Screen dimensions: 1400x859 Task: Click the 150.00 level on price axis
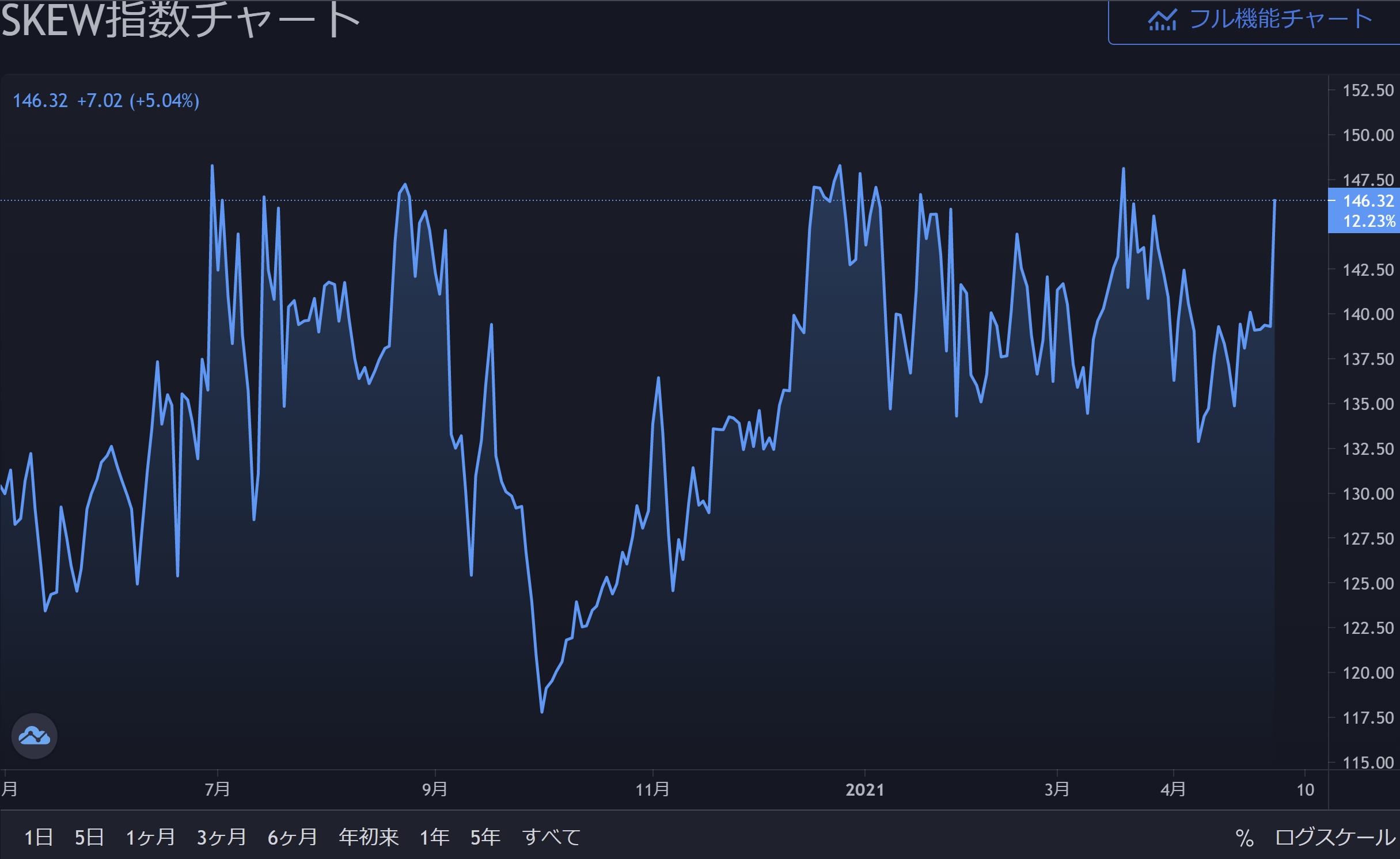pos(1368,135)
